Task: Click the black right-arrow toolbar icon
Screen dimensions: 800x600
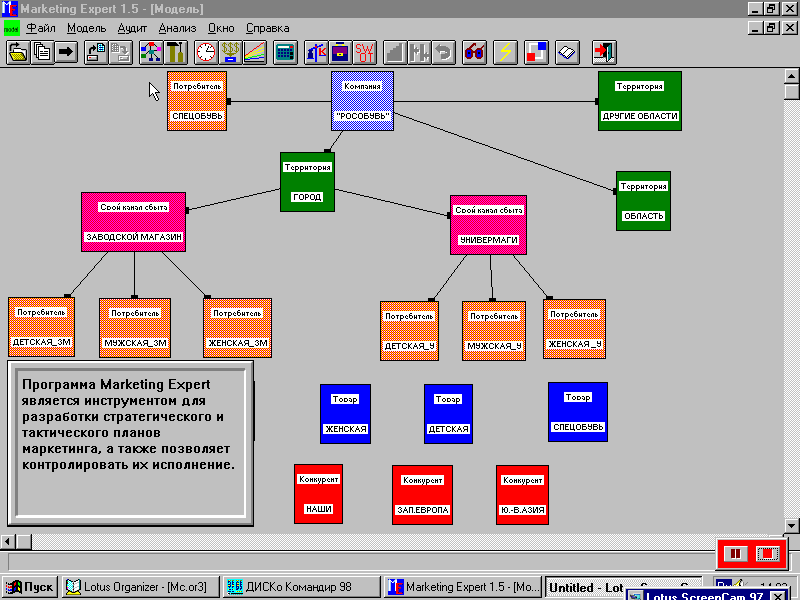Action: (x=66, y=52)
